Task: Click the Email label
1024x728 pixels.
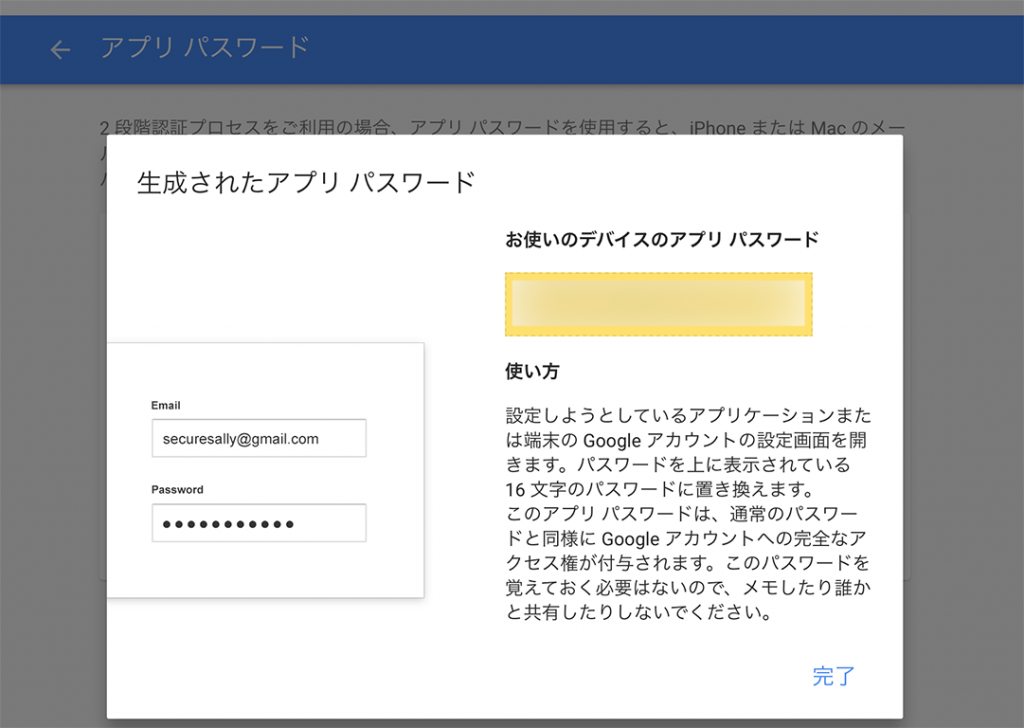Action: pos(166,405)
